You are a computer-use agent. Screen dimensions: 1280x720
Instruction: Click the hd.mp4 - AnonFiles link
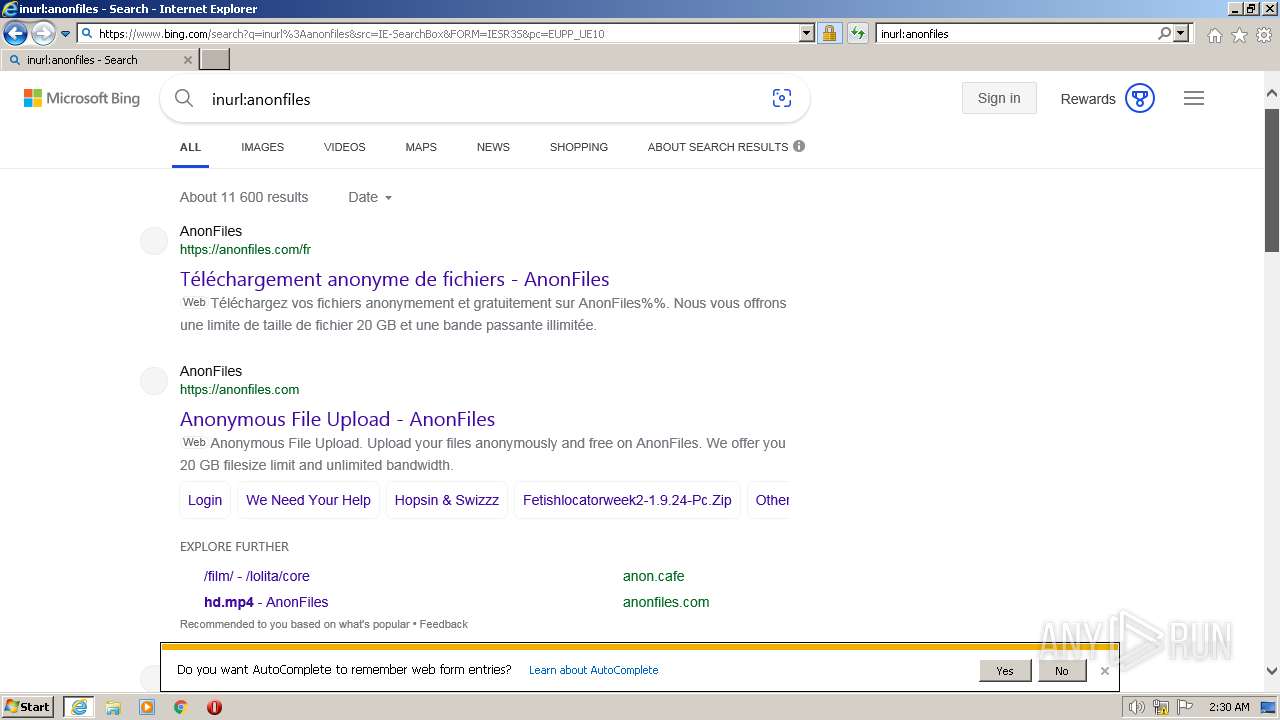(x=266, y=602)
